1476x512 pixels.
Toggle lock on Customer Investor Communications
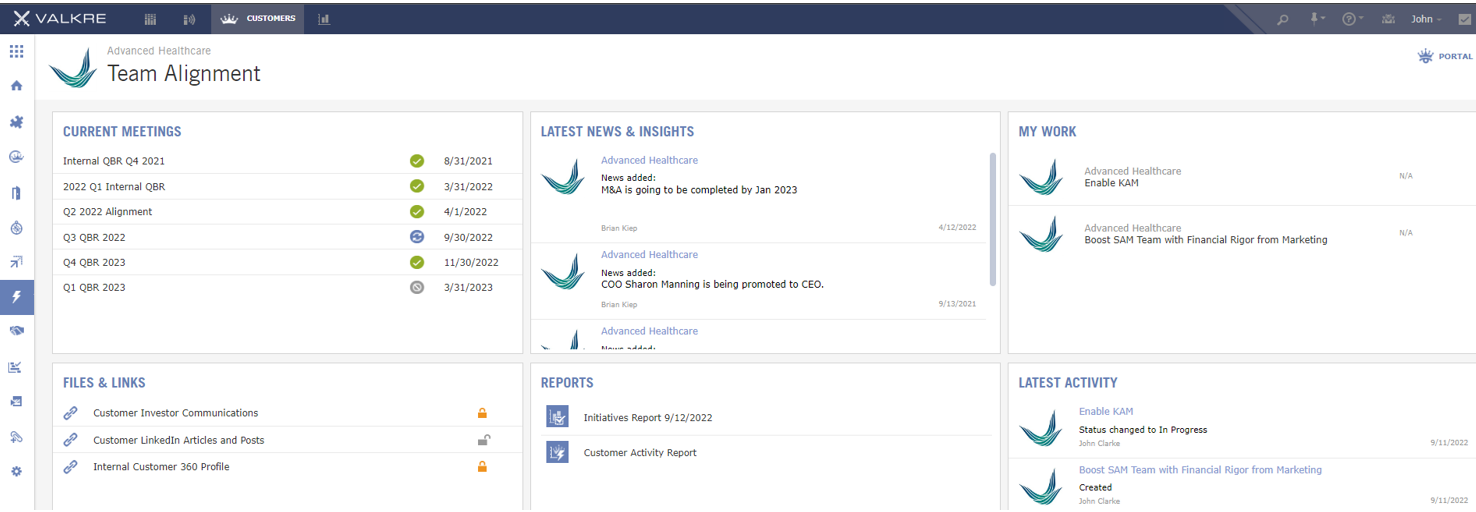[482, 413]
